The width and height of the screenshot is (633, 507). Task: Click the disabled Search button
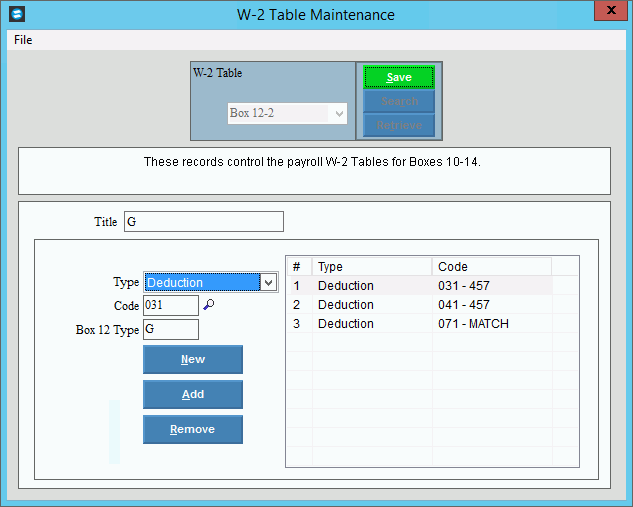399,102
